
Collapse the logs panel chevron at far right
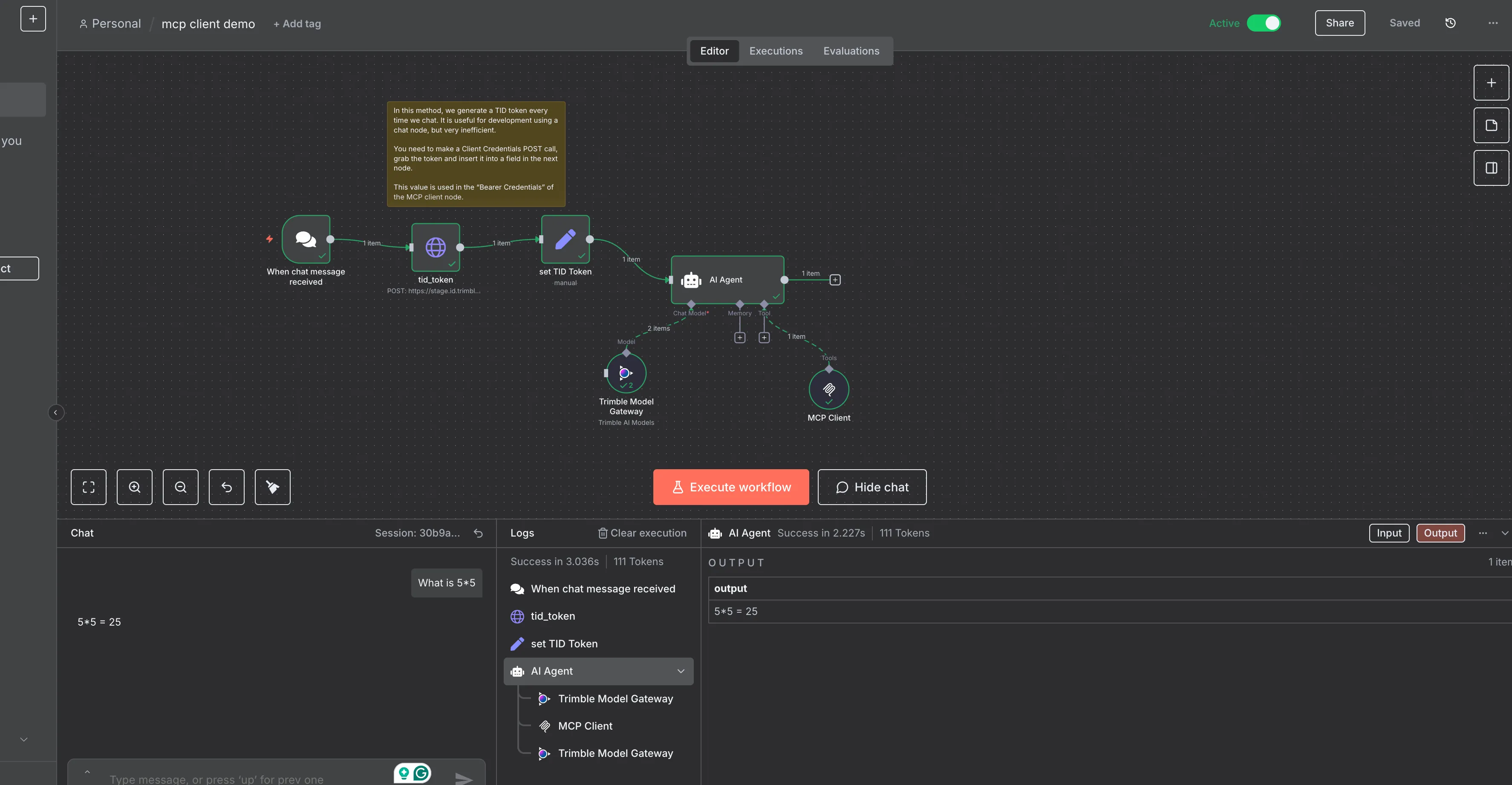pyautogui.click(x=1504, y=533)
